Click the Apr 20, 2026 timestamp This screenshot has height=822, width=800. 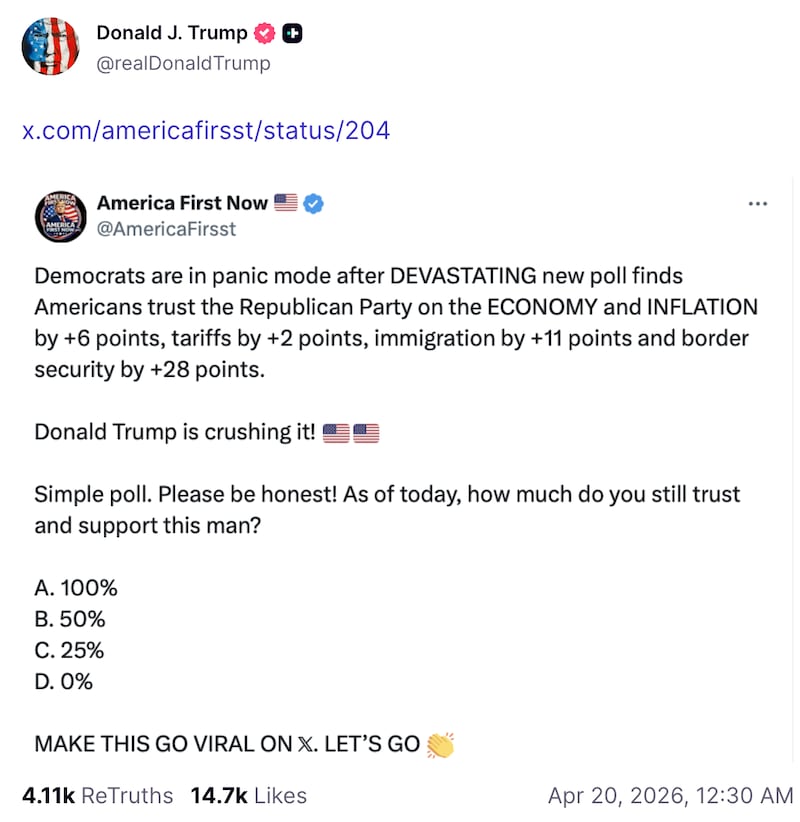pos(672,796)
